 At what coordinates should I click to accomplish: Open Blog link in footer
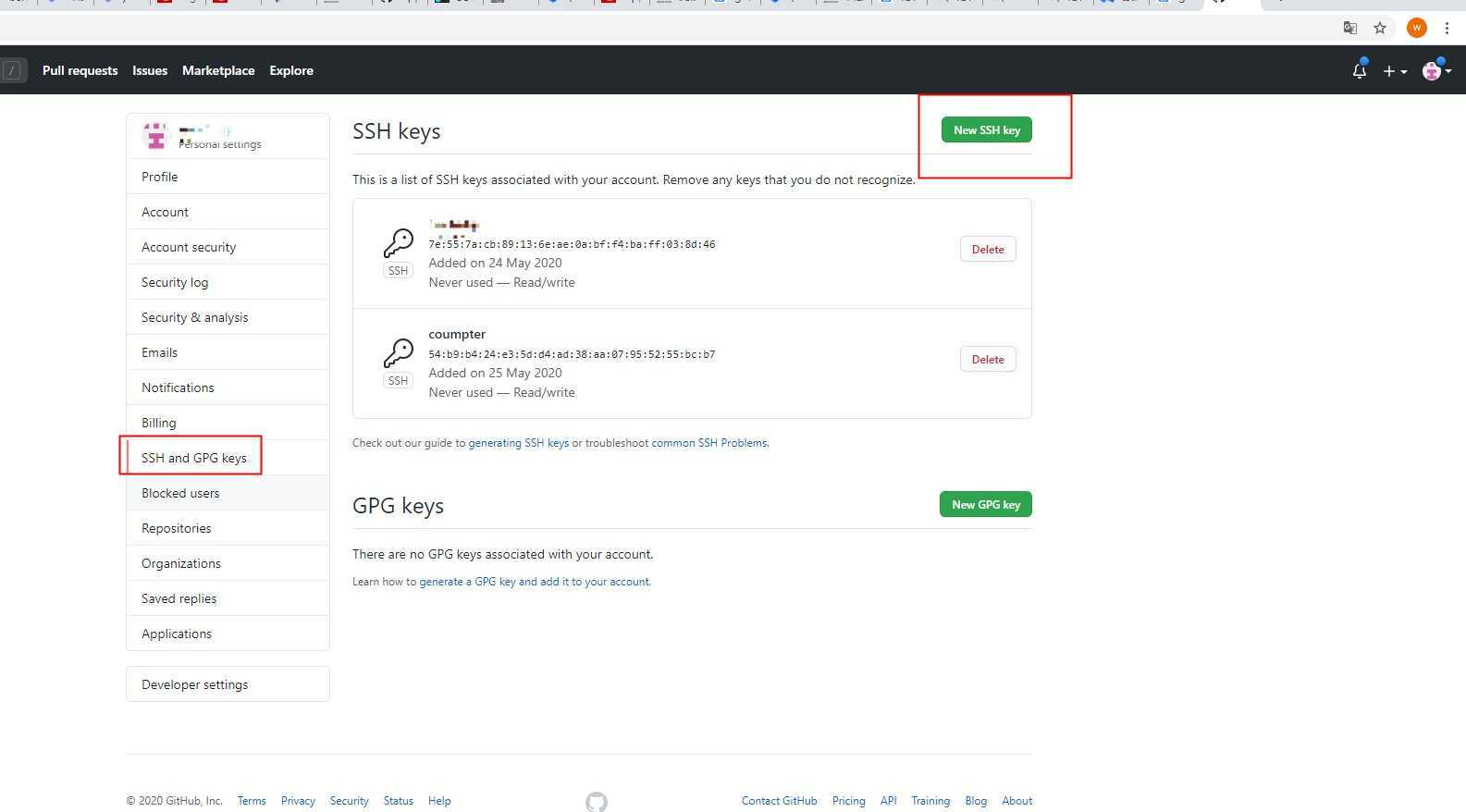tap(976, 801)
